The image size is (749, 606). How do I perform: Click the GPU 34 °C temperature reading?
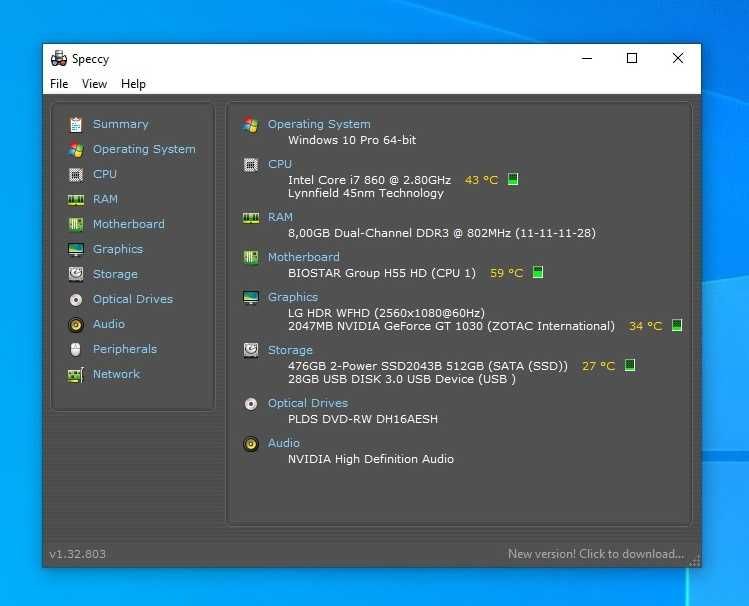coord(645,326)
